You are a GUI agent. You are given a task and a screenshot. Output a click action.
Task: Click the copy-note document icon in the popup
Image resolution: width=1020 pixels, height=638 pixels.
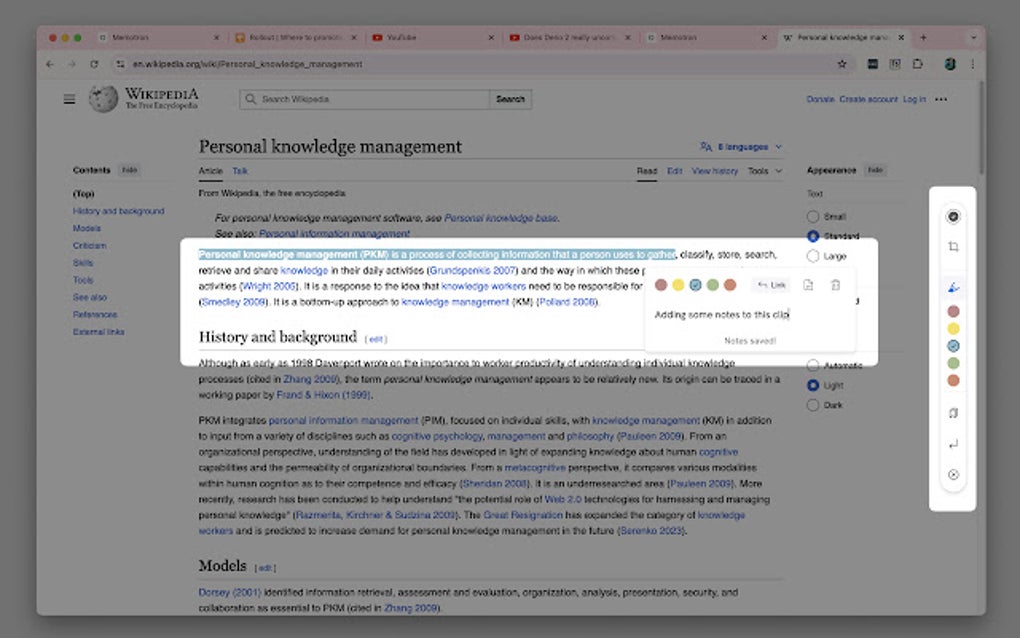[808, 285]
